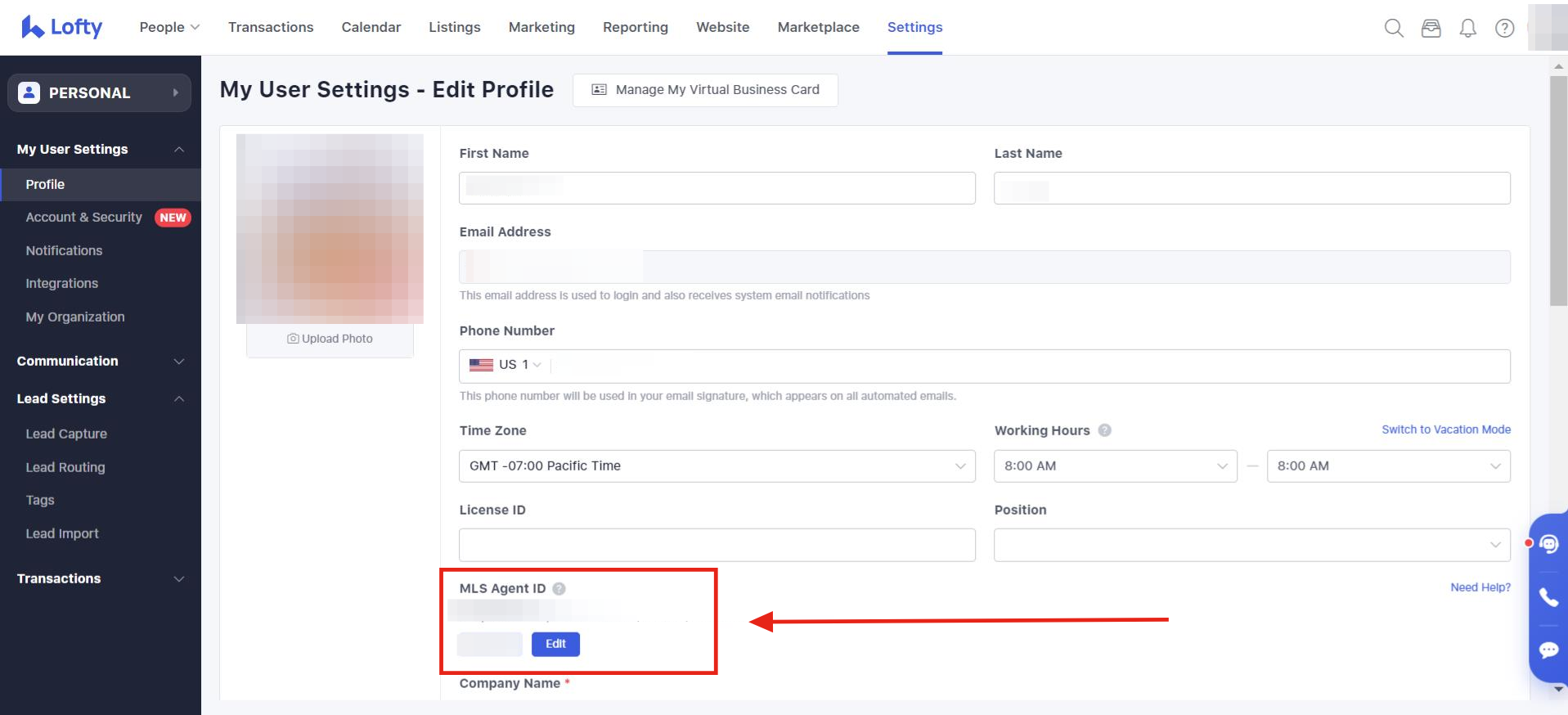Click the MLS Agent ID help icon

559,588
